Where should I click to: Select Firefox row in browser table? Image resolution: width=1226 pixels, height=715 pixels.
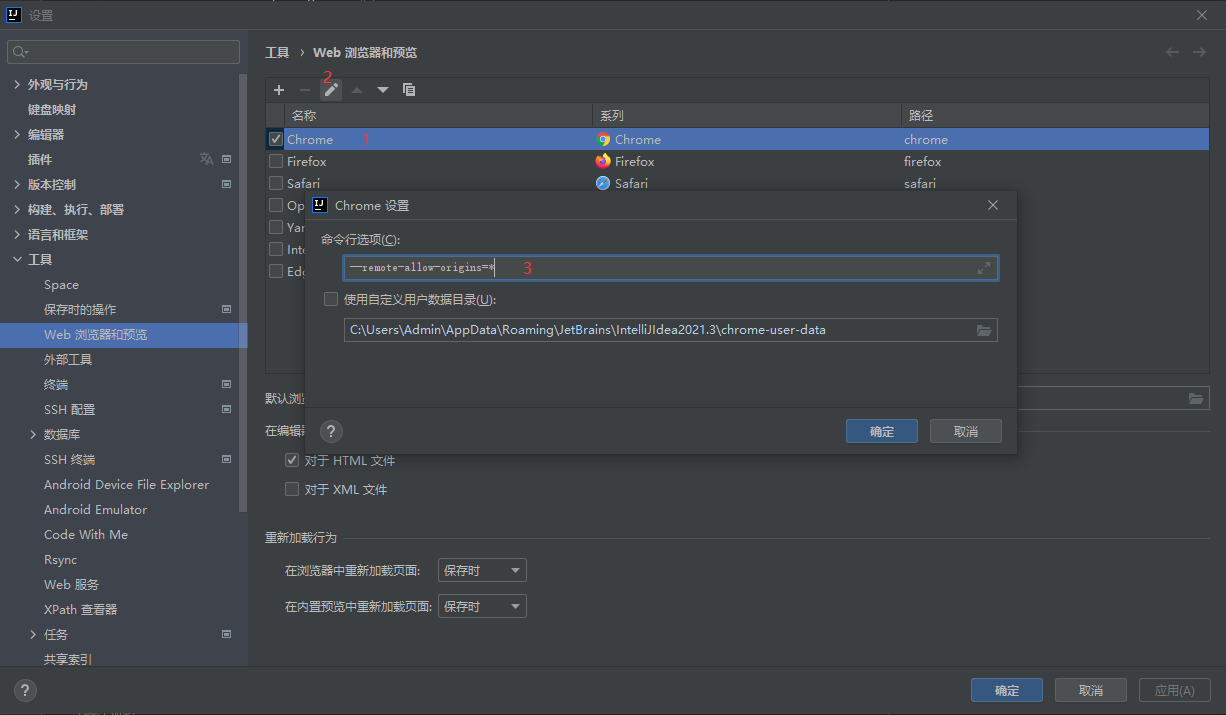pyautogui.click(x=737, y=161)
